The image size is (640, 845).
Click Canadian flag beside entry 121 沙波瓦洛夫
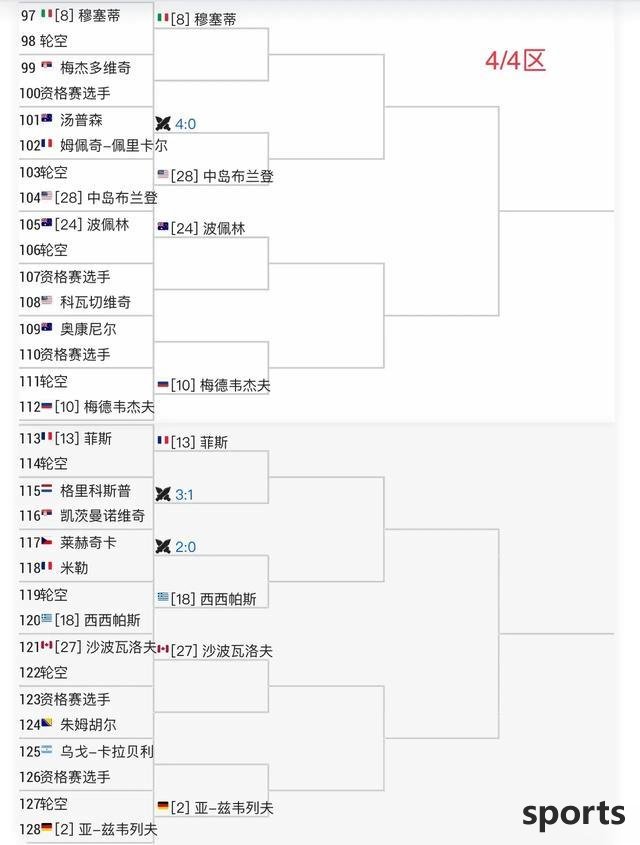coord(46,645)
